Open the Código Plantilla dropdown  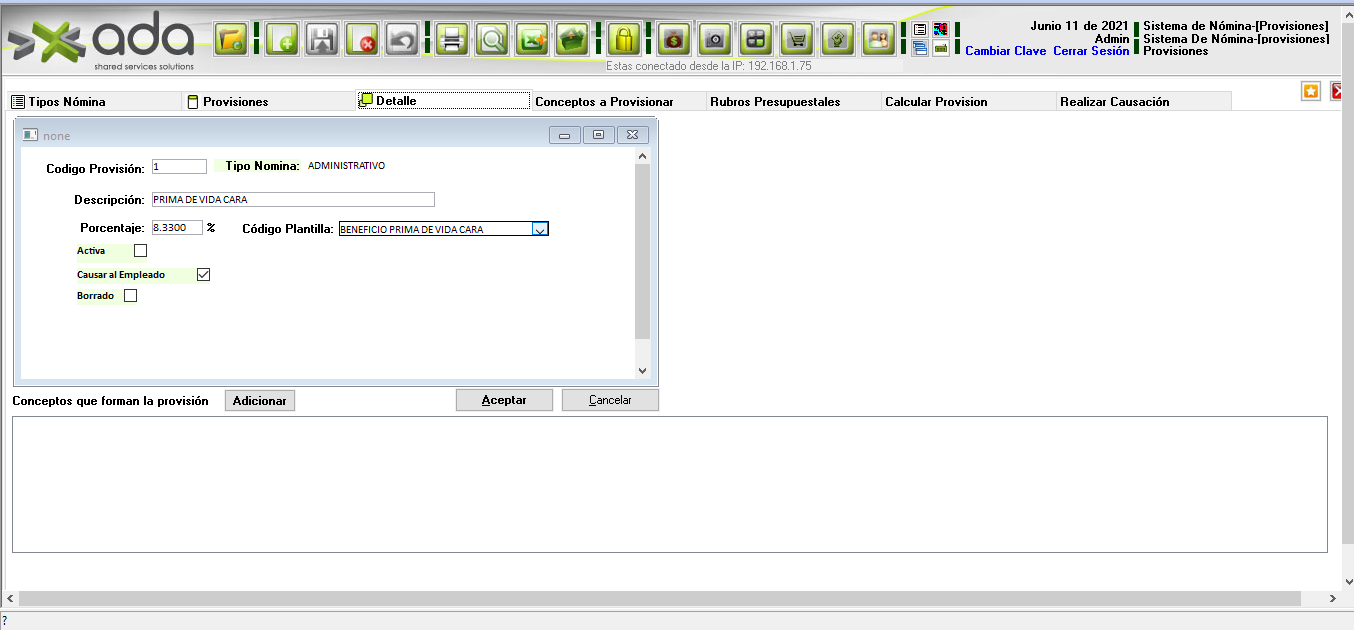(x=539, y=229)
